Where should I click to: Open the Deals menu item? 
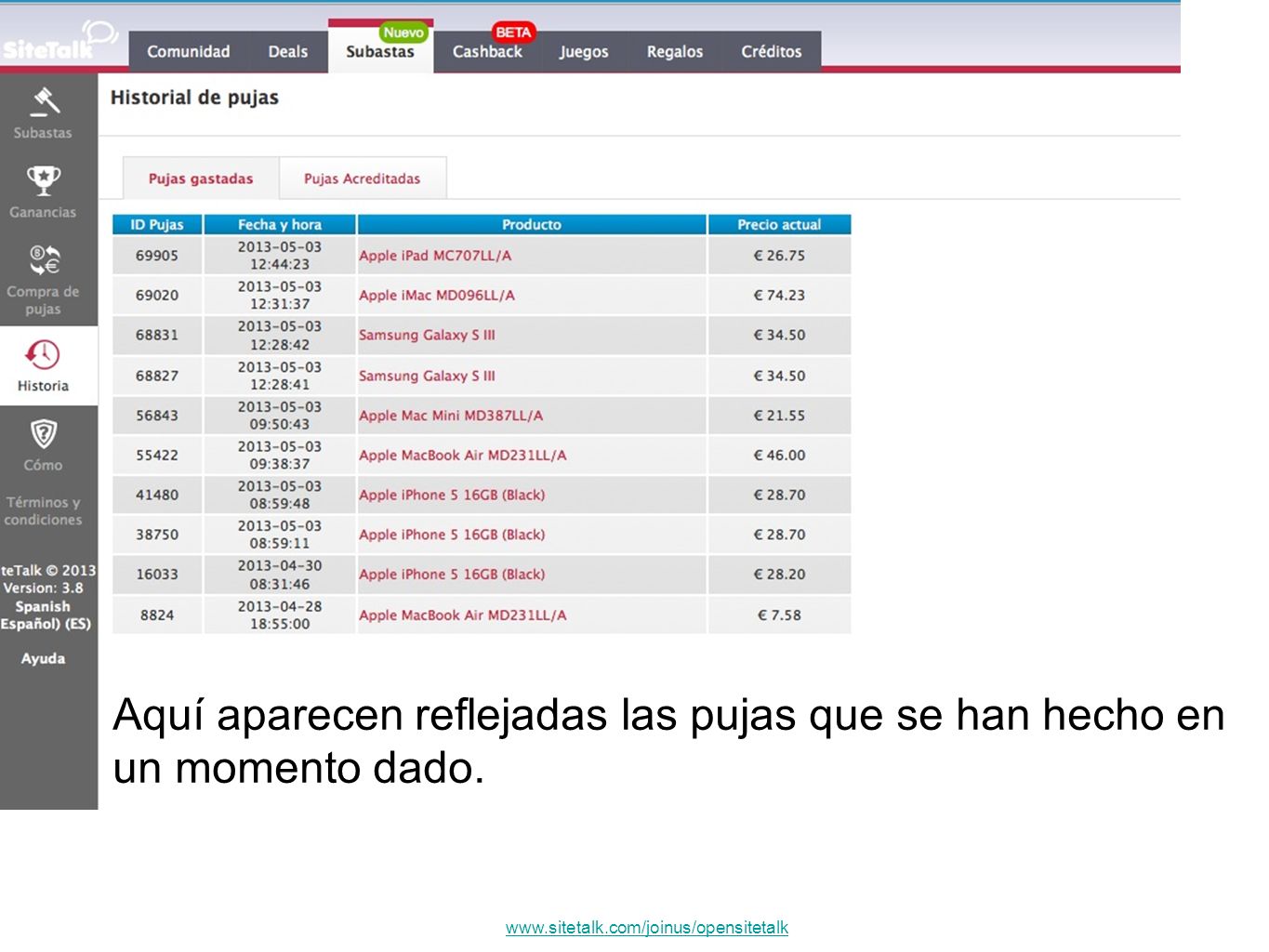tap(287, 52)
